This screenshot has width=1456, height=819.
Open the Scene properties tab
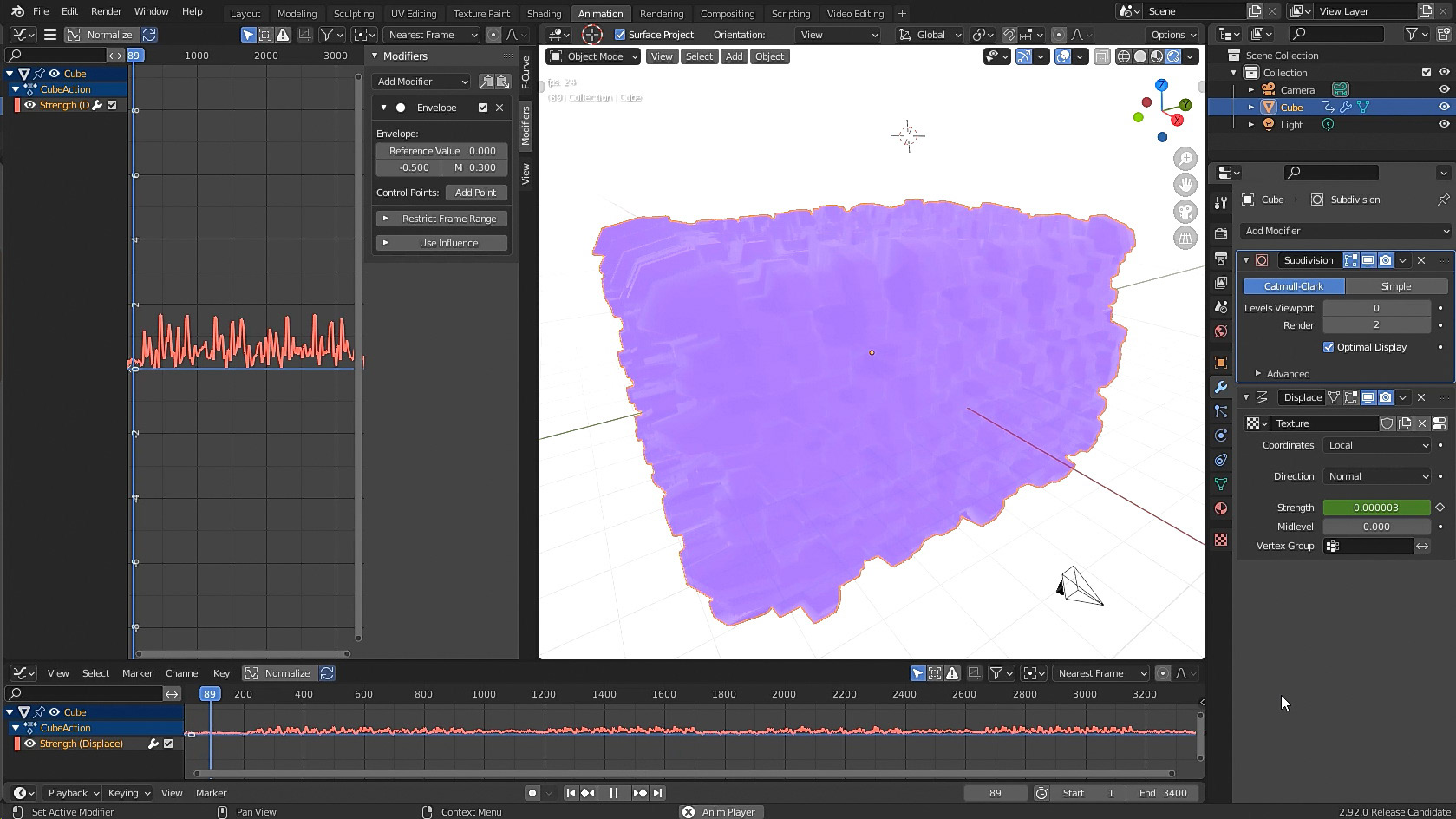coord(1221,307)
